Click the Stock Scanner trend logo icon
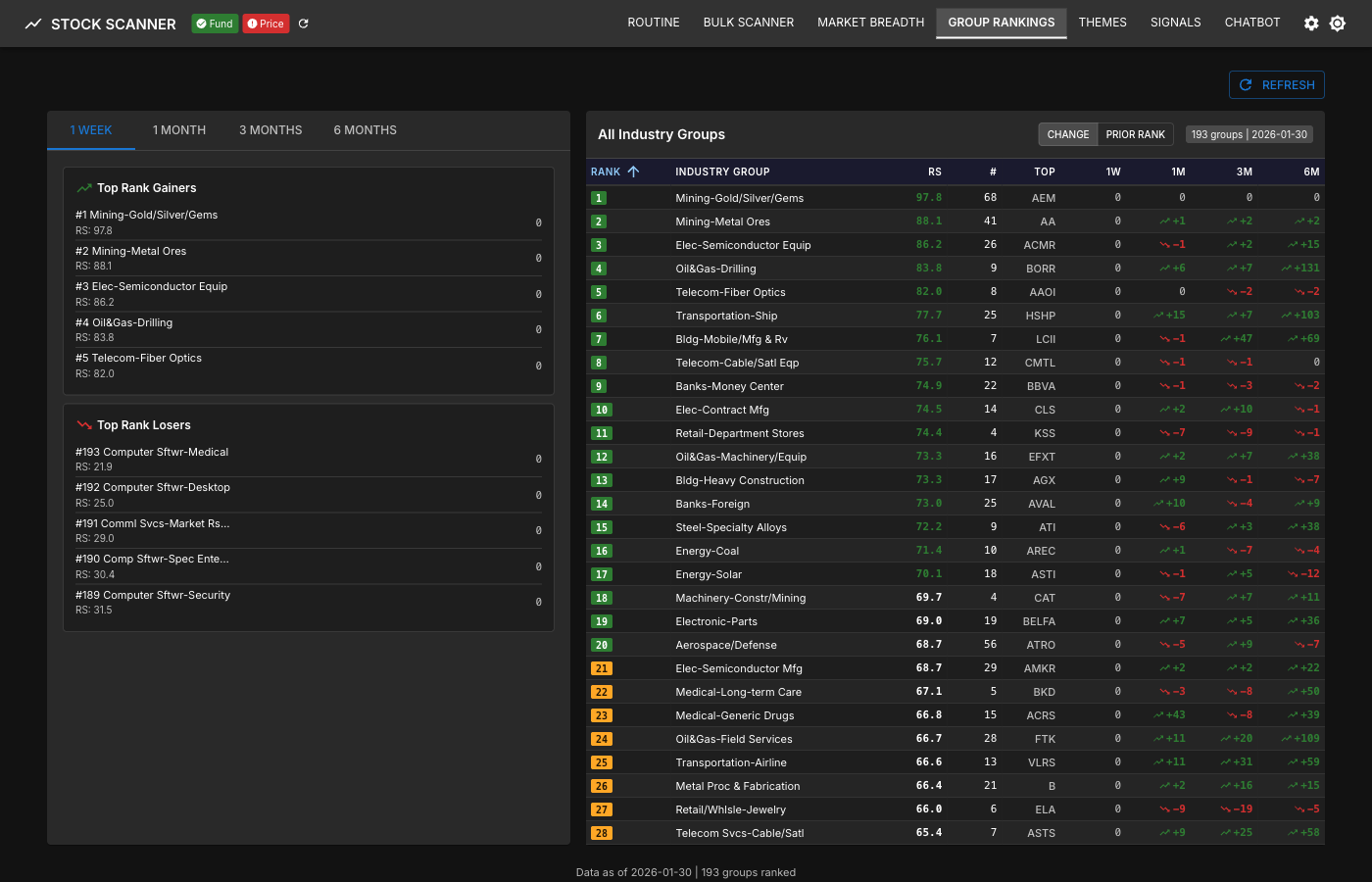This screenshot has height=882, width=1372. pyautogui.click(x=33, y=24)
